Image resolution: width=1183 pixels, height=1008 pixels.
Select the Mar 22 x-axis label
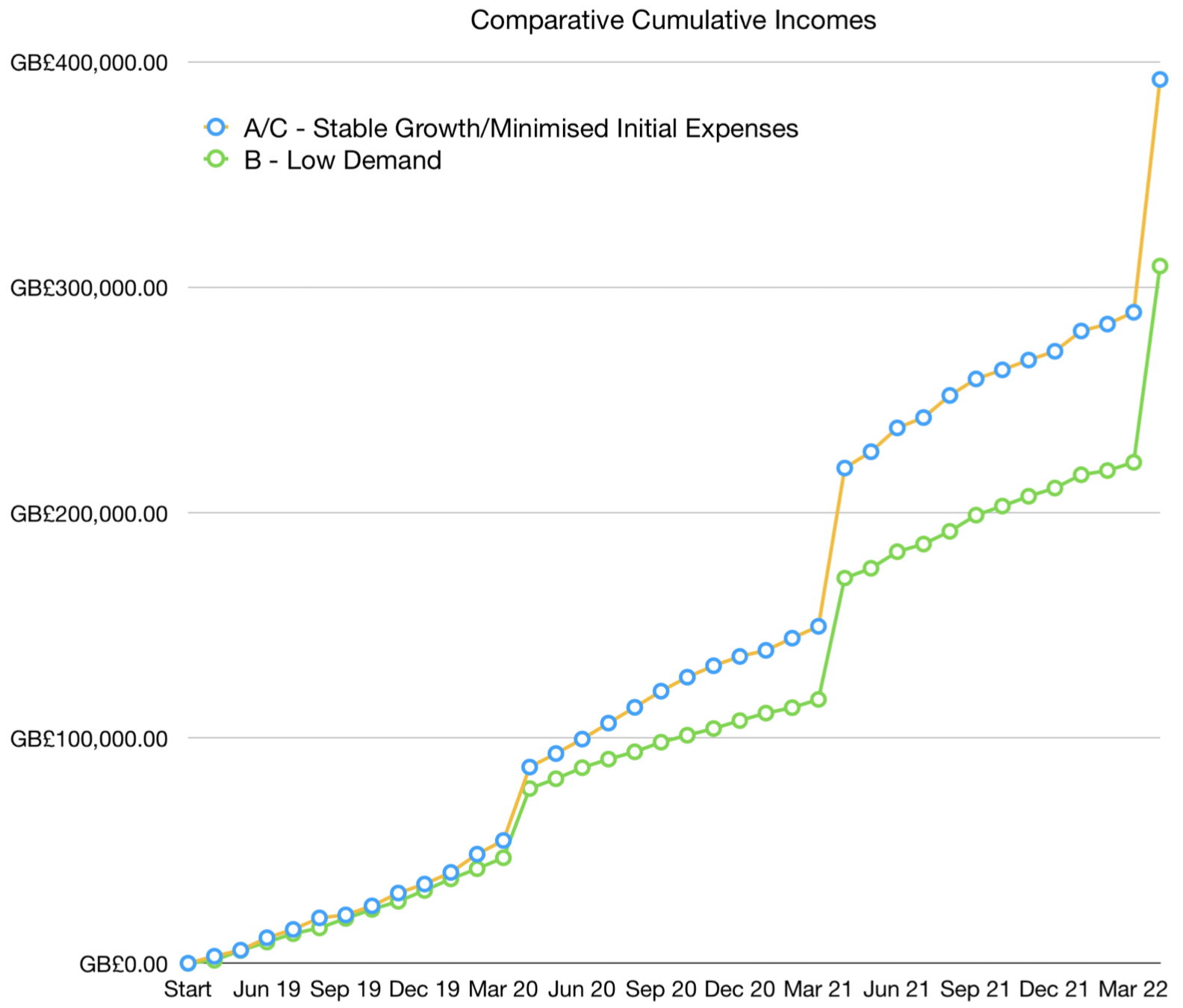coord(1133,989)
